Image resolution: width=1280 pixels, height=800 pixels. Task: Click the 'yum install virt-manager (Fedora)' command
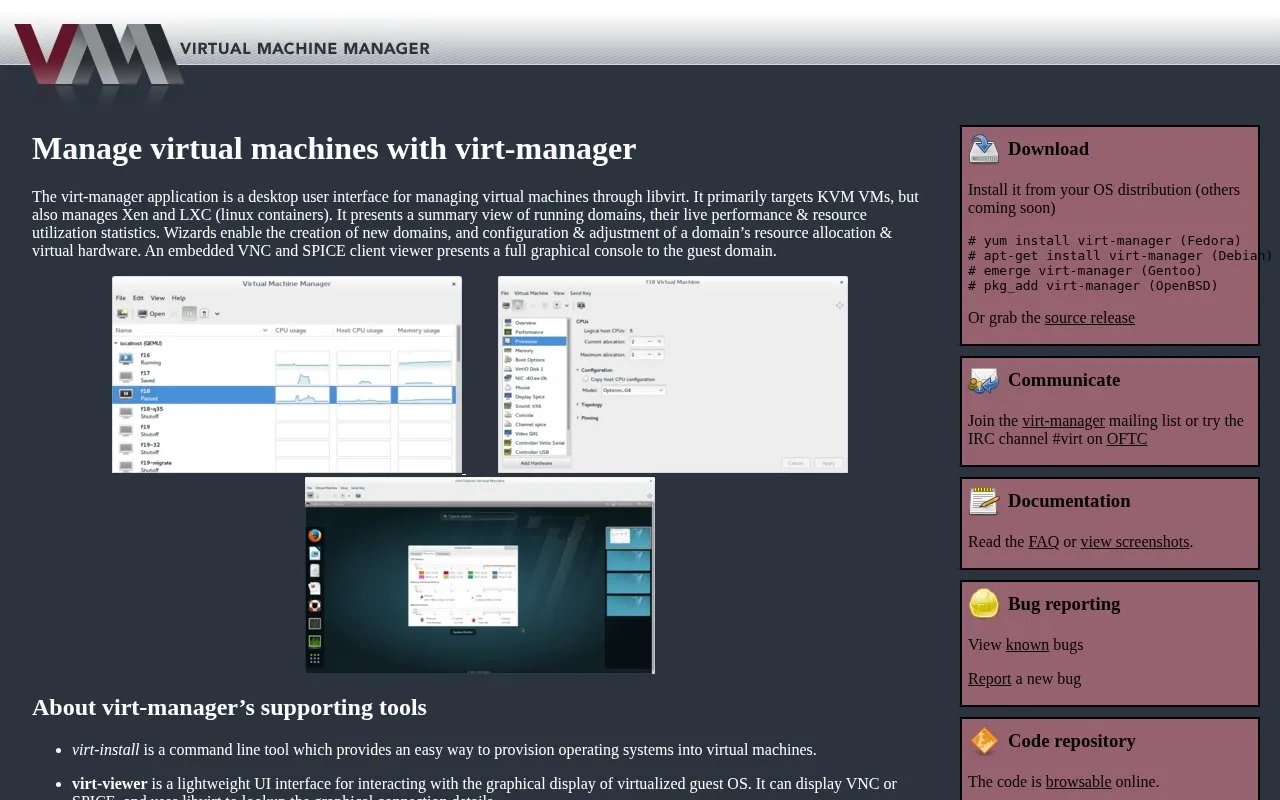[x=1104, y=241]
